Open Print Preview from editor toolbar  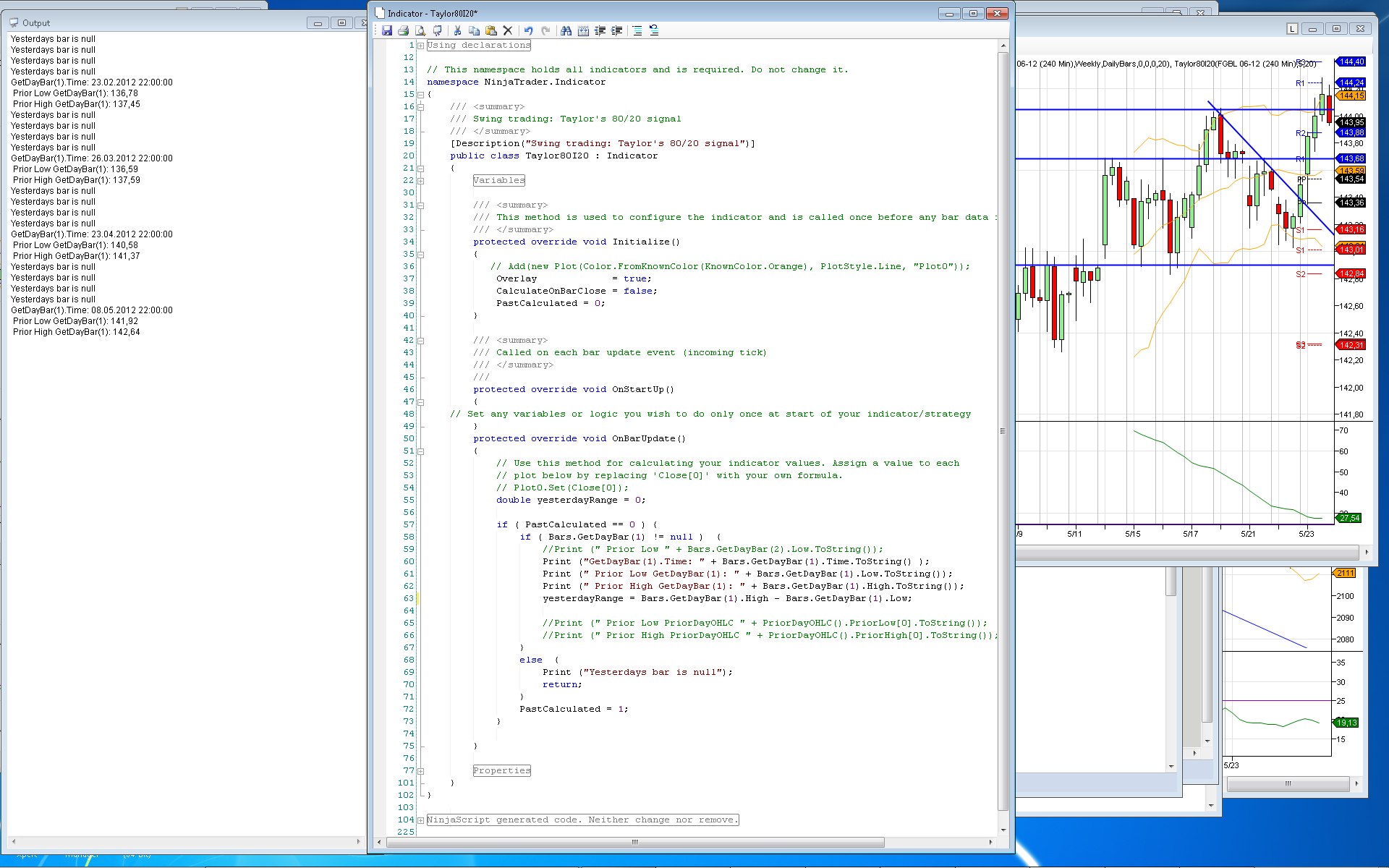click(420, 30)
